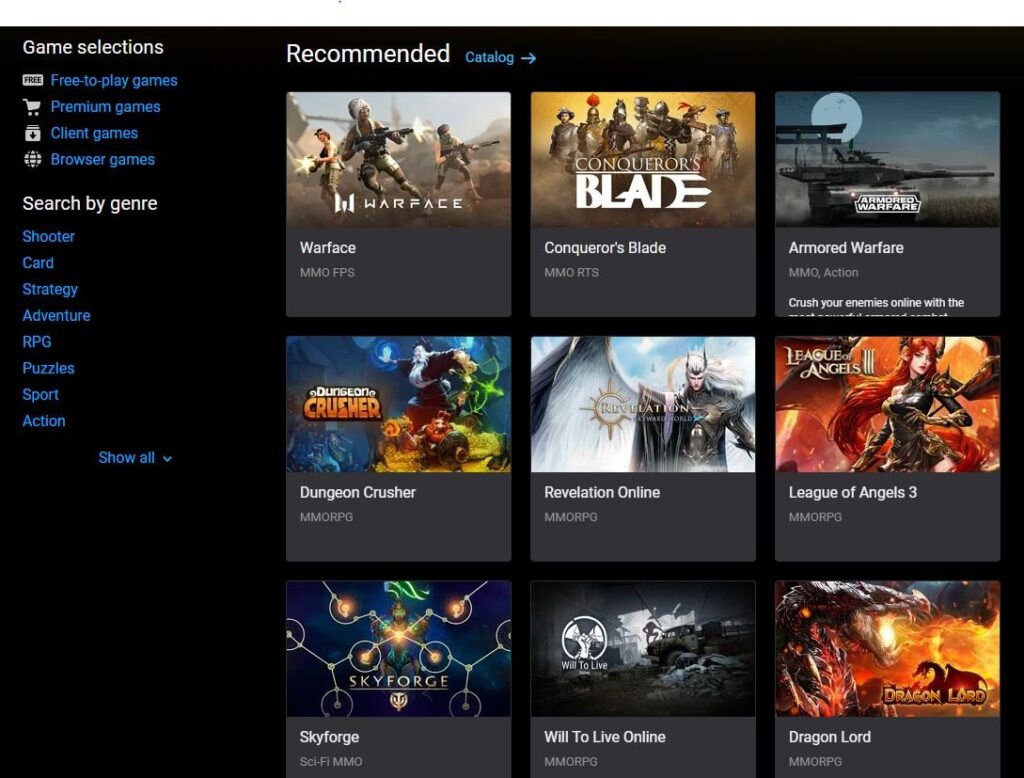This screenshot has width=1024, height=778.
Task: Go to Client games list
Action: [94, 133]
